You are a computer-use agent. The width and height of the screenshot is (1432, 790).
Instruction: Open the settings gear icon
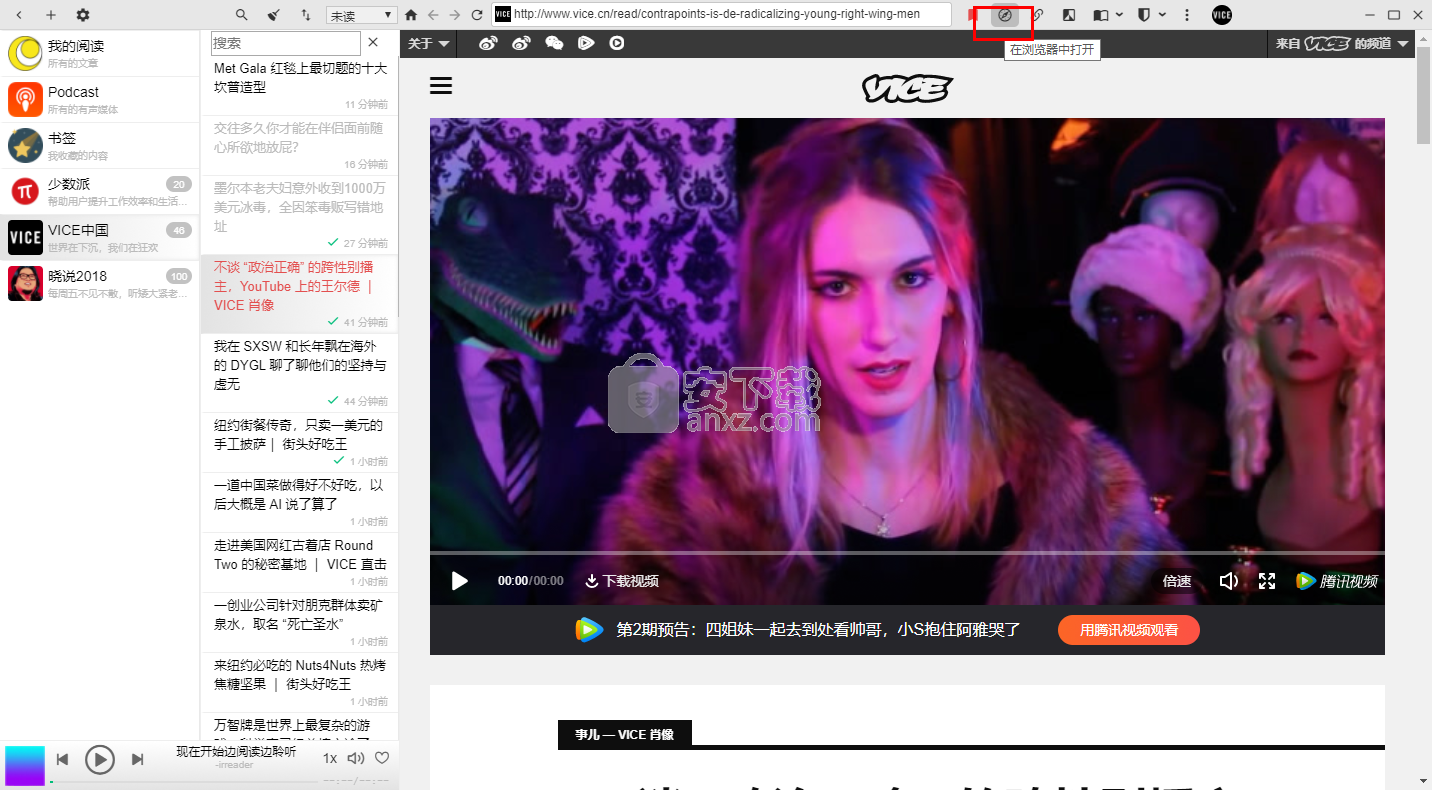(x=83, y=15)
